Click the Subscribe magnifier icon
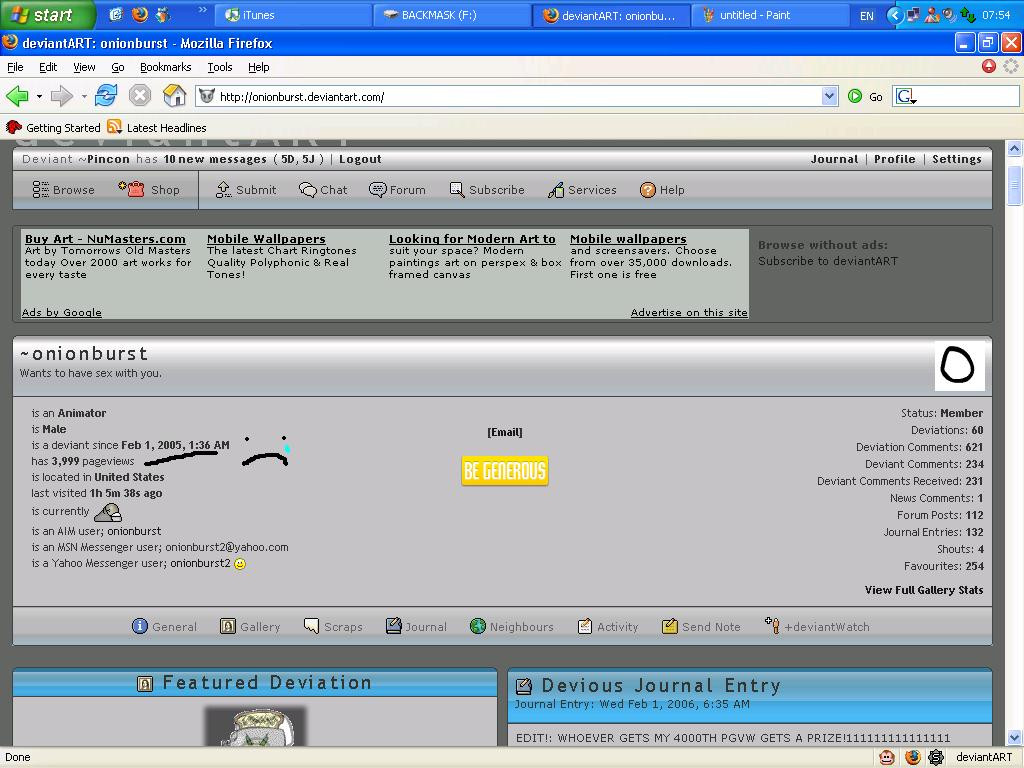Viewport: 1024px width, 768px height. click(x=456, y=189)
